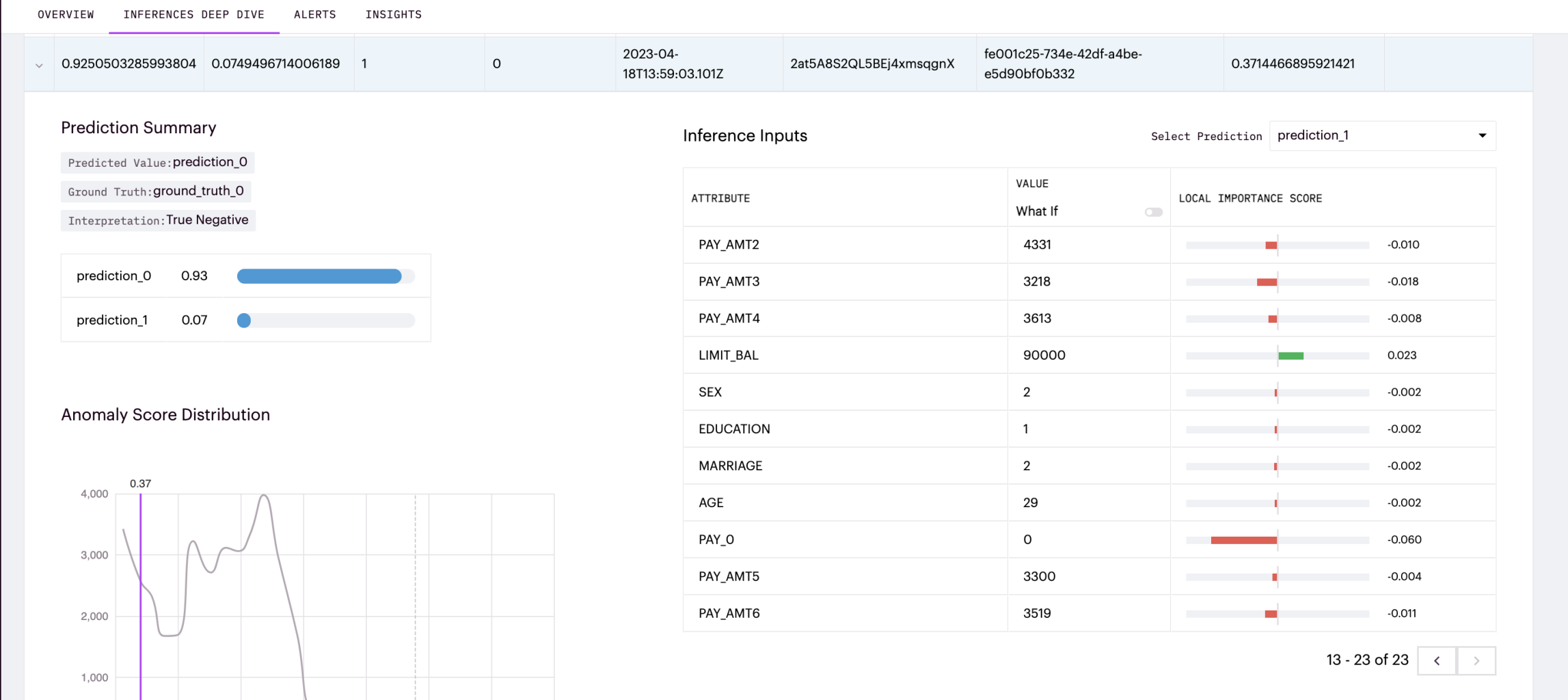Click the LIMIT_BAL green importance bar

click(1291, 355)
